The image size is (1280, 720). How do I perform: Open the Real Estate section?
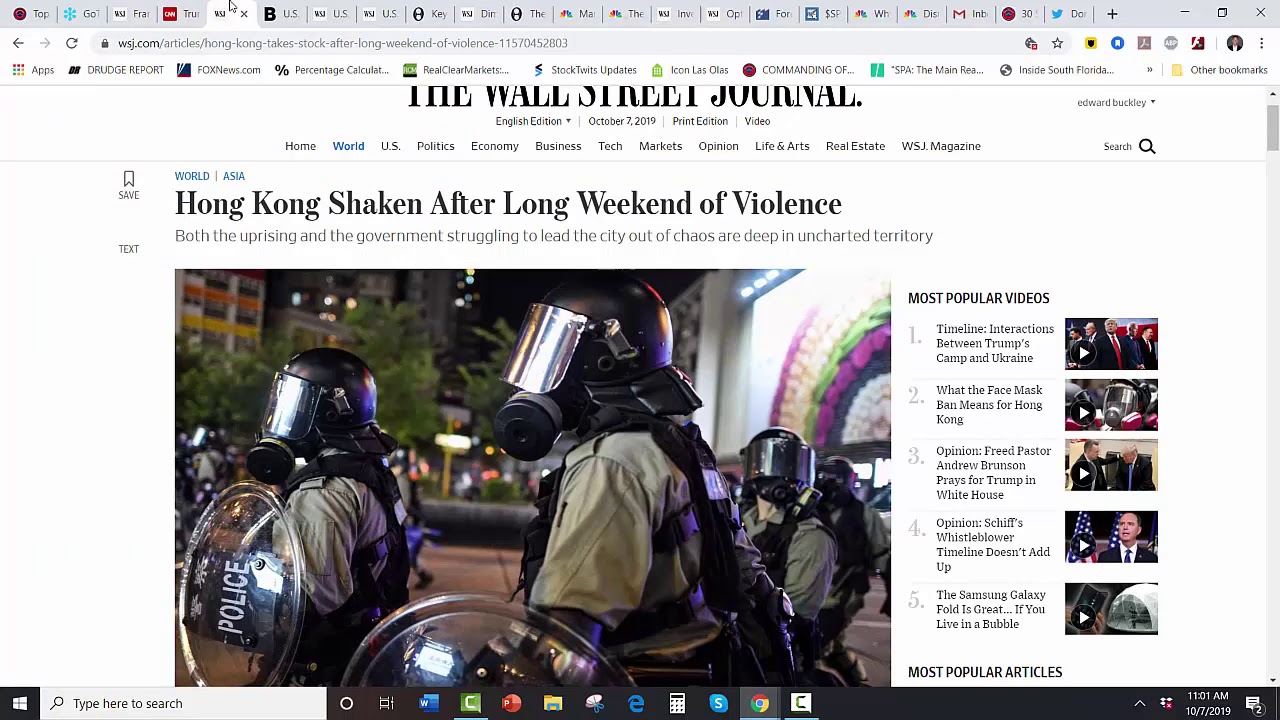pos(855,146)
